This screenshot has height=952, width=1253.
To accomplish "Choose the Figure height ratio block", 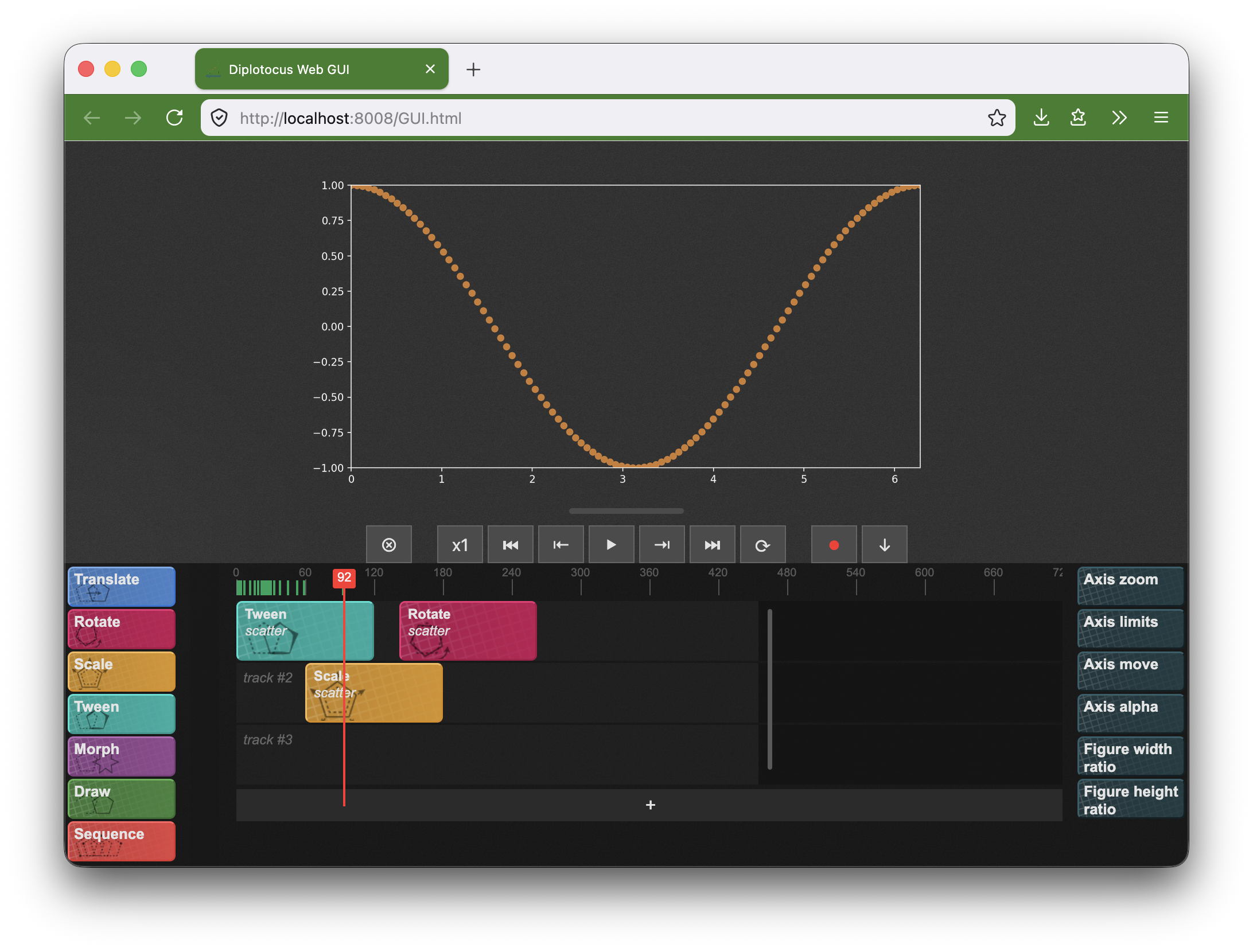I will [x=1130, y=798].
